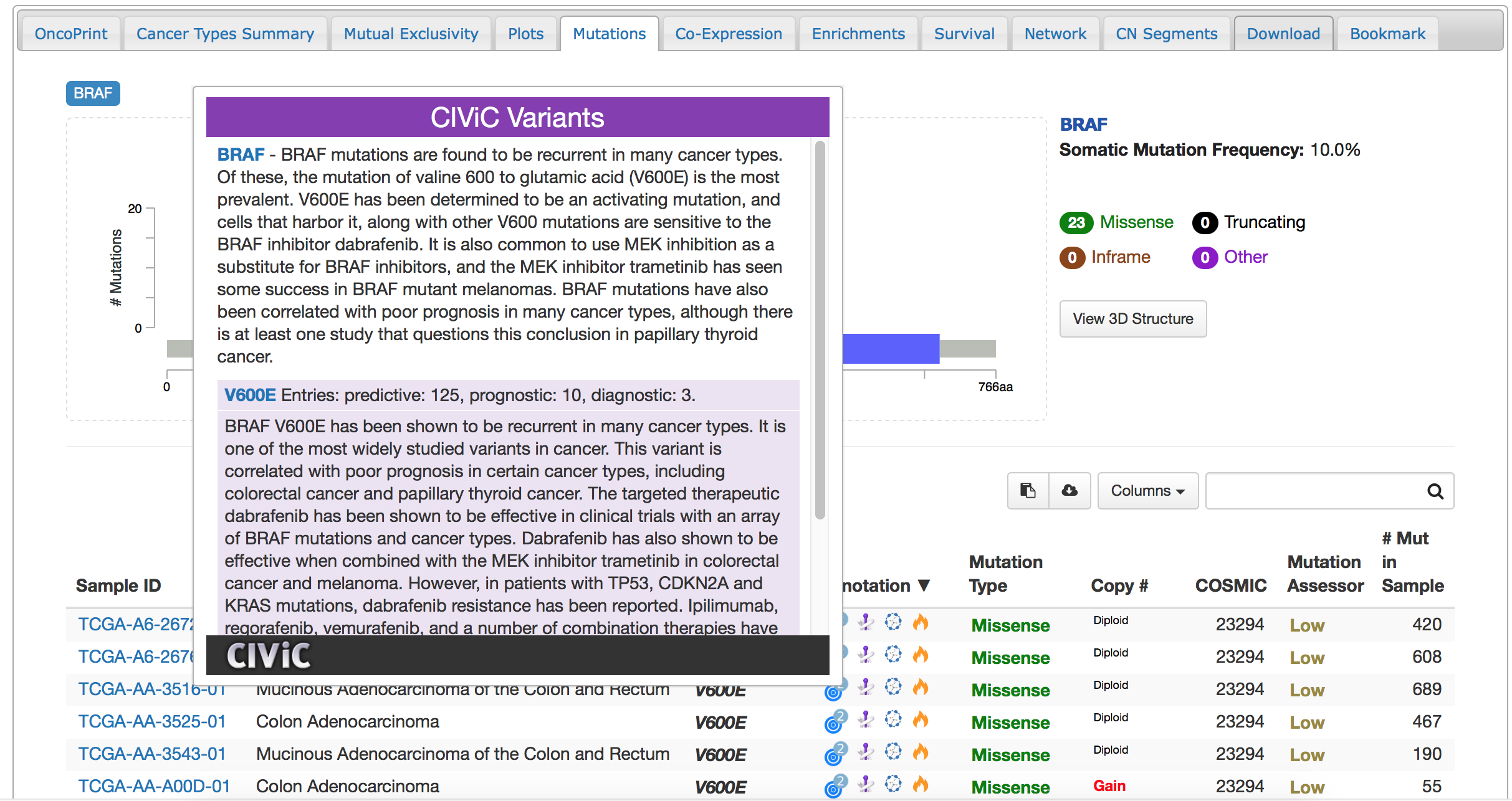Select the Plots tab

[525, 34]
